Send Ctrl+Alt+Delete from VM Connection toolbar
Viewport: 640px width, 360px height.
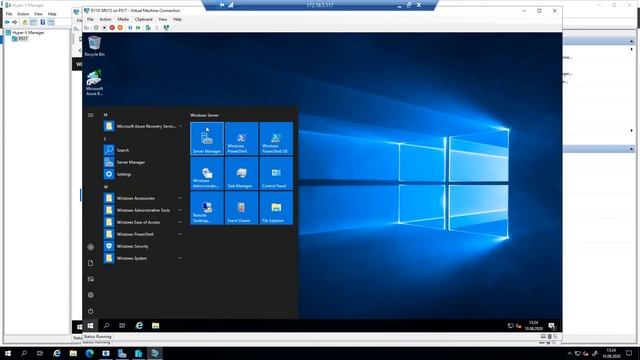[x=87, y=28]
